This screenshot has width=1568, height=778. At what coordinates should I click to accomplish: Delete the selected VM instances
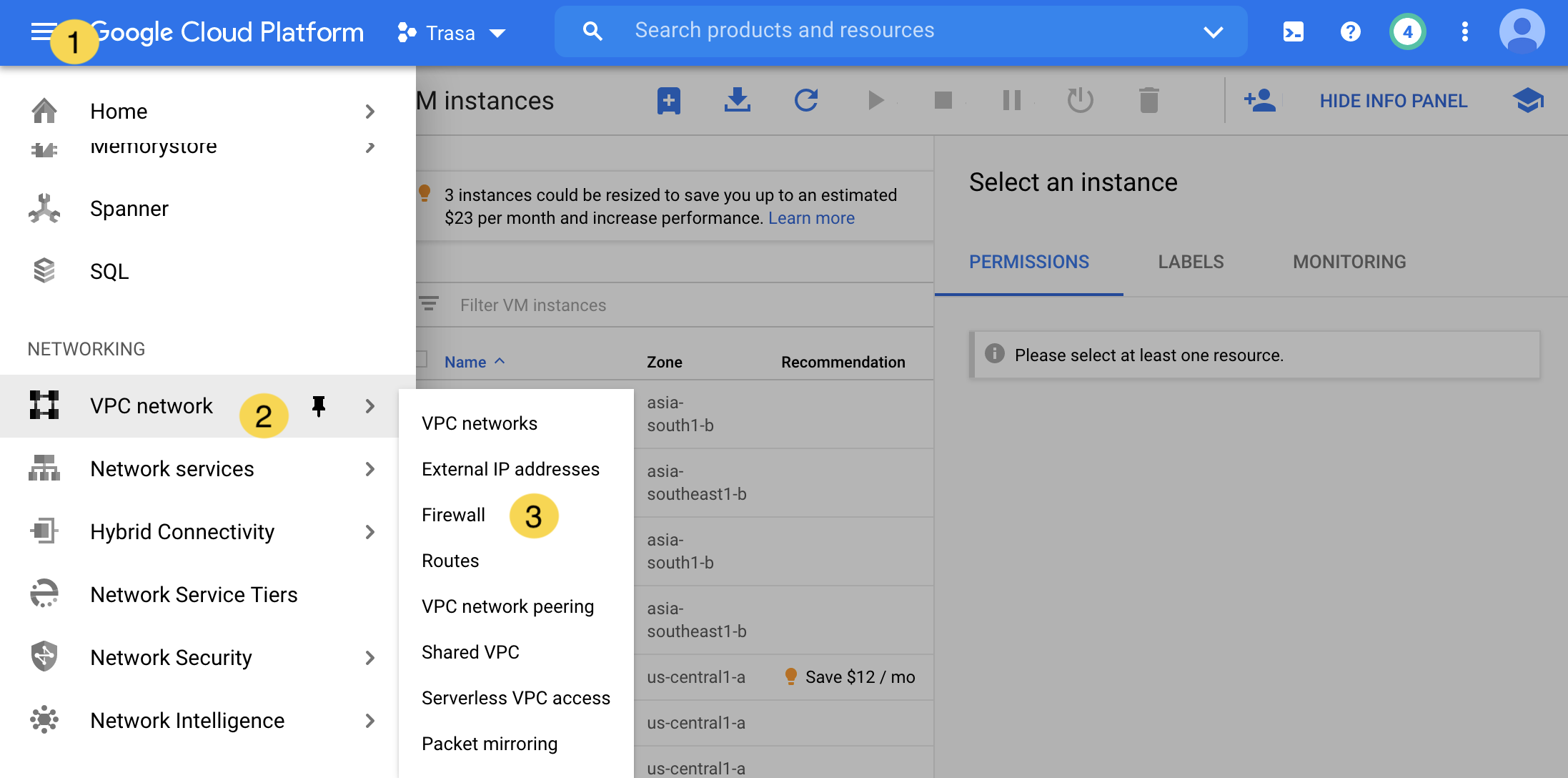point(1149,100)
